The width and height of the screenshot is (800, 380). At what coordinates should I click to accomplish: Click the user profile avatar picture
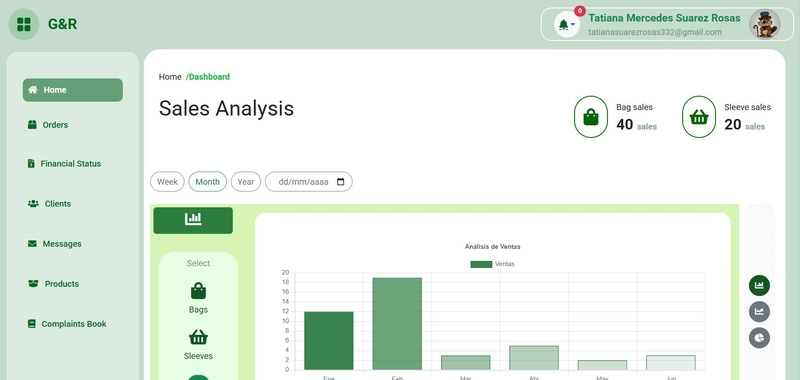click(x=764, y=24)
